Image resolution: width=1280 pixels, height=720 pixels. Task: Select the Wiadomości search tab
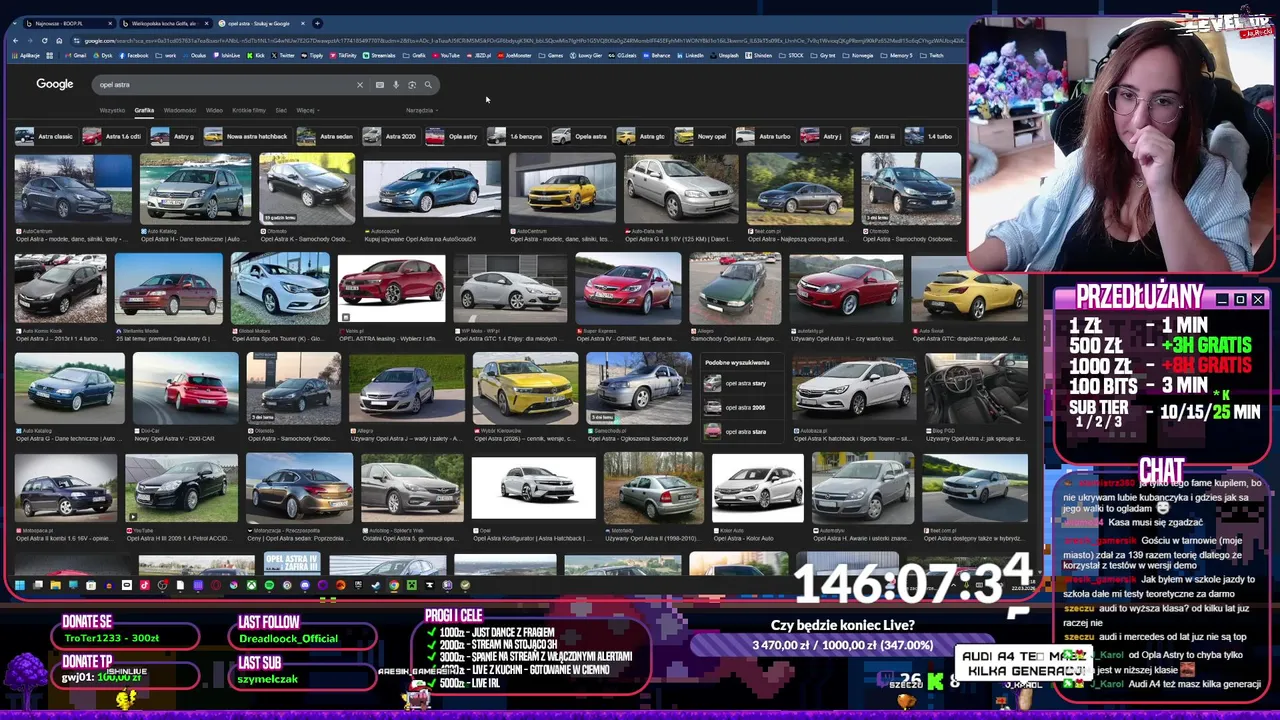click(180, 110)
